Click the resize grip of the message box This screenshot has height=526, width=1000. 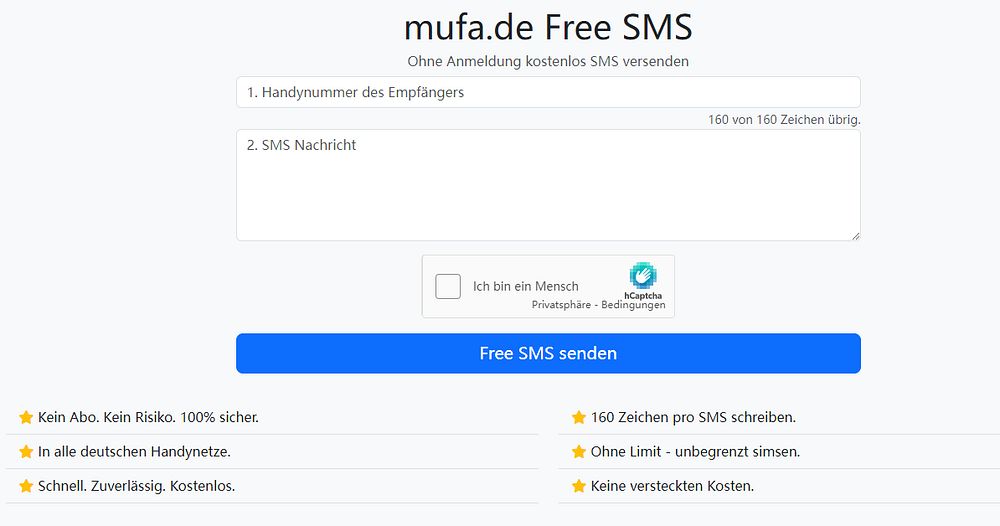[x=855, y=236]
